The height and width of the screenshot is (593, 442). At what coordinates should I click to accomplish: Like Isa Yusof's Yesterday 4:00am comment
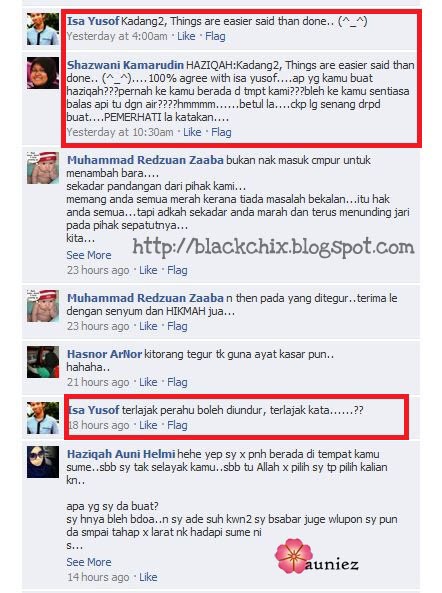[186, 36]
